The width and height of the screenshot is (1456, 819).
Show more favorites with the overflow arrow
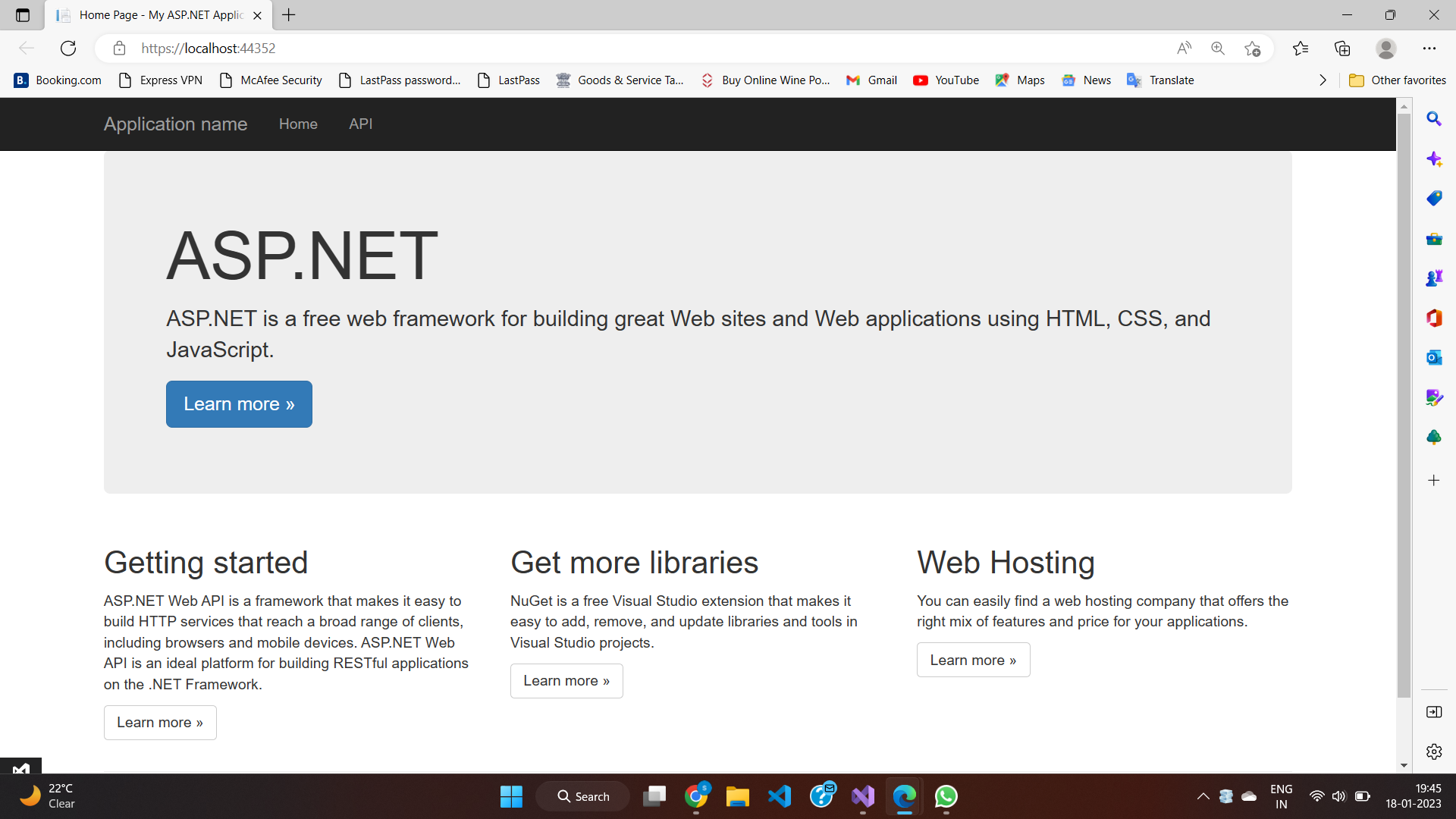1323,80
